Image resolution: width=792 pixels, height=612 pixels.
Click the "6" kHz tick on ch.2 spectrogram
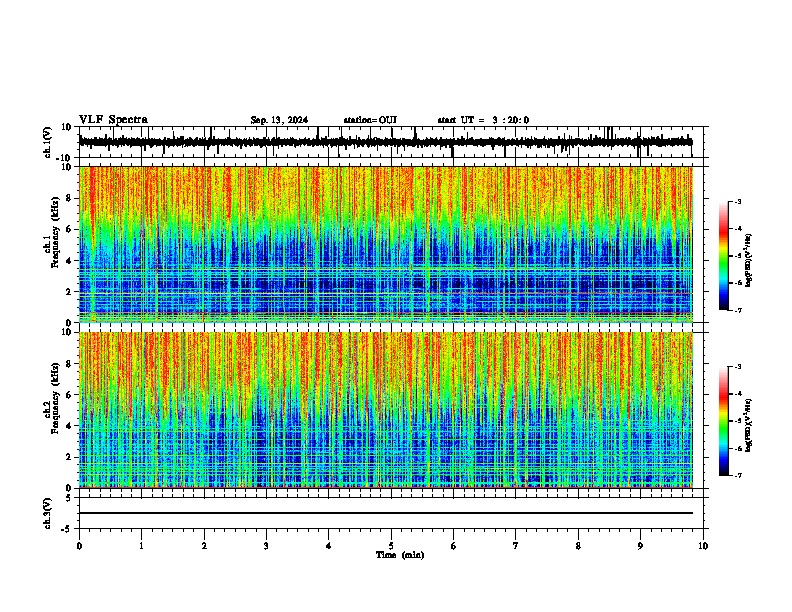click(69, 395)
